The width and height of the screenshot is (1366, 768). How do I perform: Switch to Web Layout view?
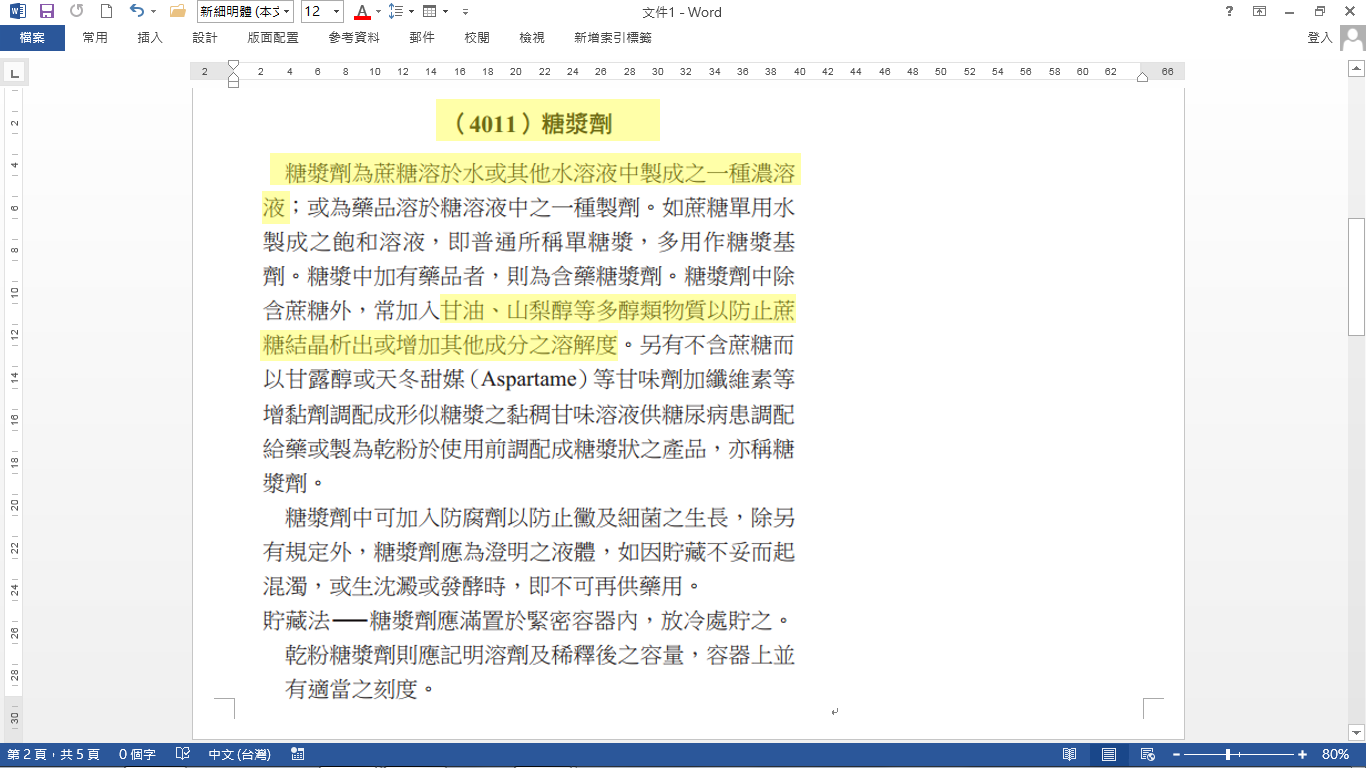pos(1147,754)
